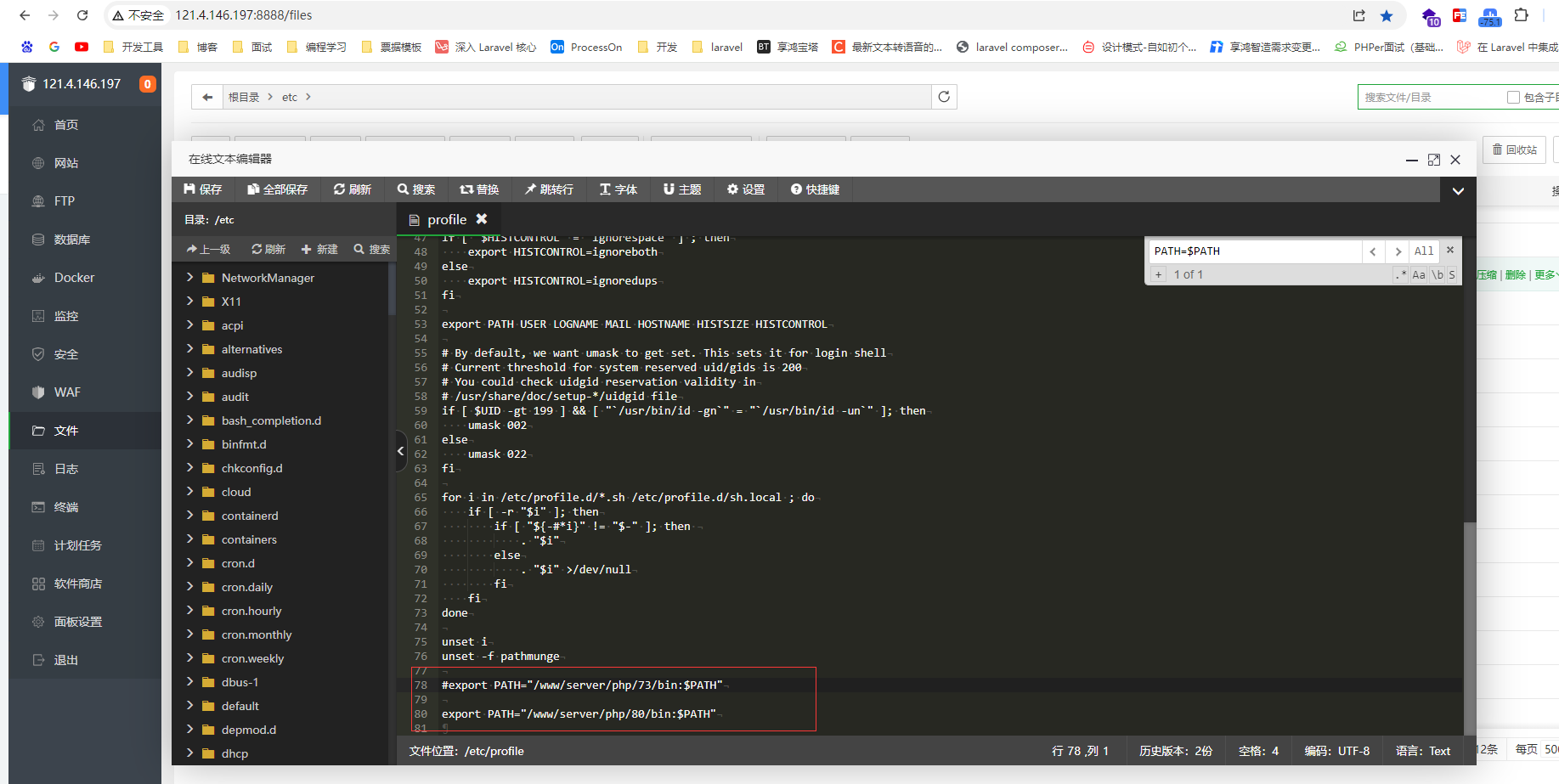Select the profile file tab

click(x=447, y=219)
